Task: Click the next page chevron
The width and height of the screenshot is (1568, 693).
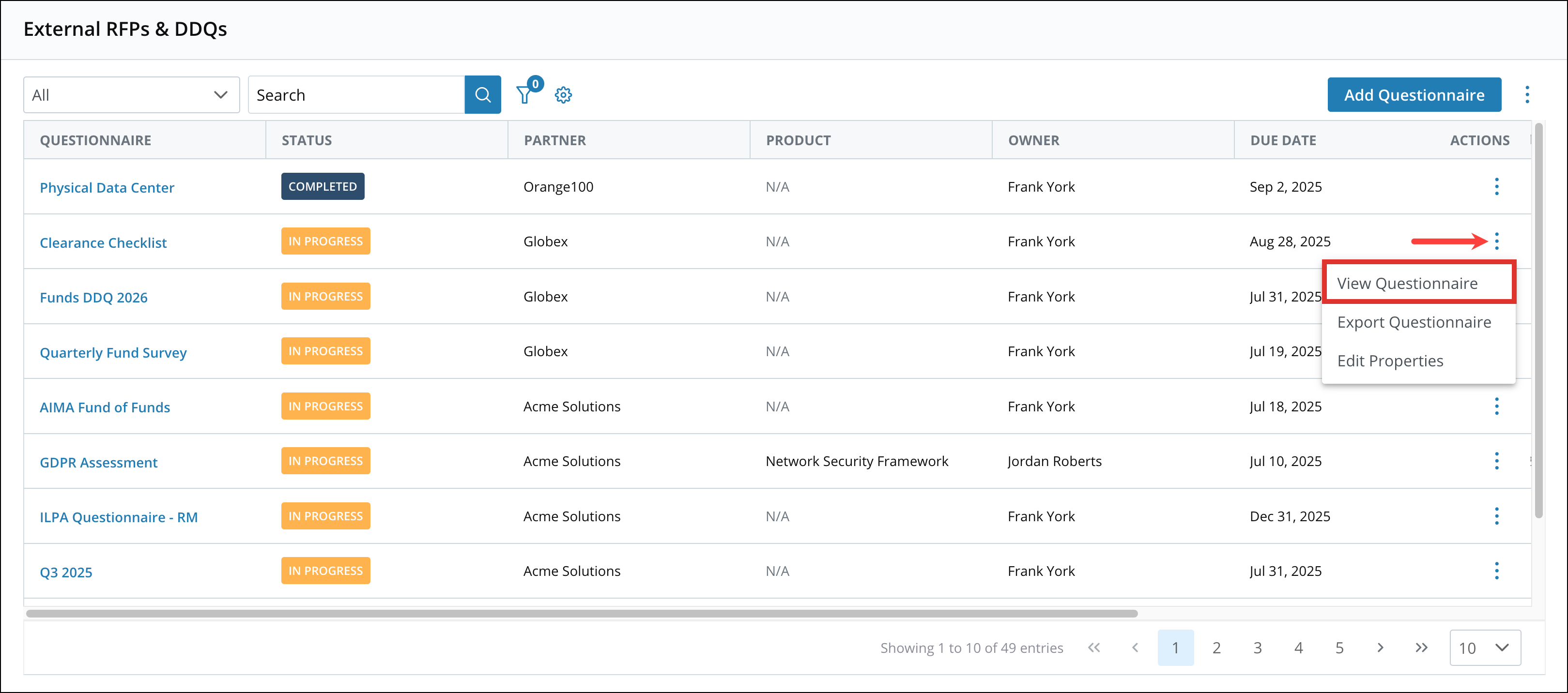Action: (1380, 648)
